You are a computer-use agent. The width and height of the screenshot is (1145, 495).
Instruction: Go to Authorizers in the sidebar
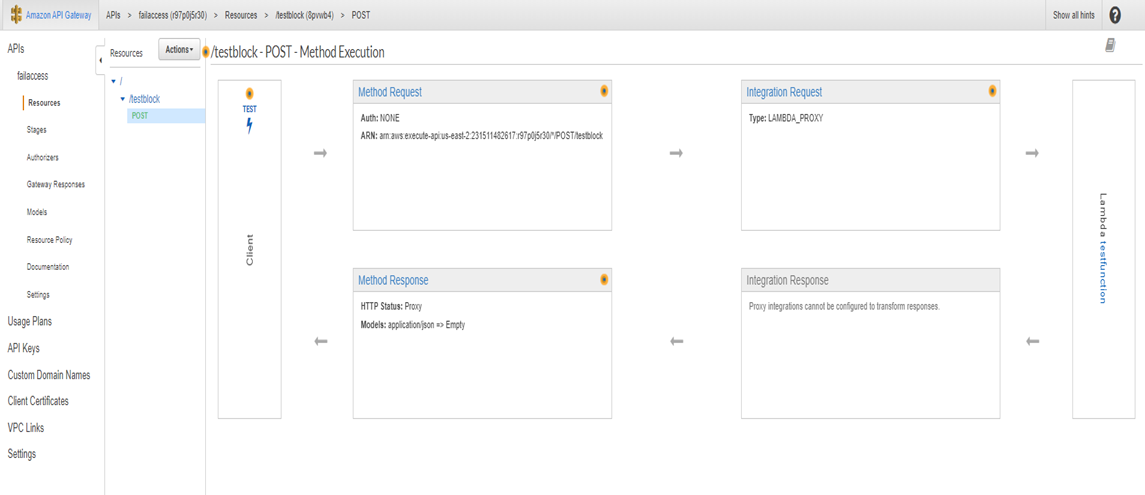(x=43, y=158)
